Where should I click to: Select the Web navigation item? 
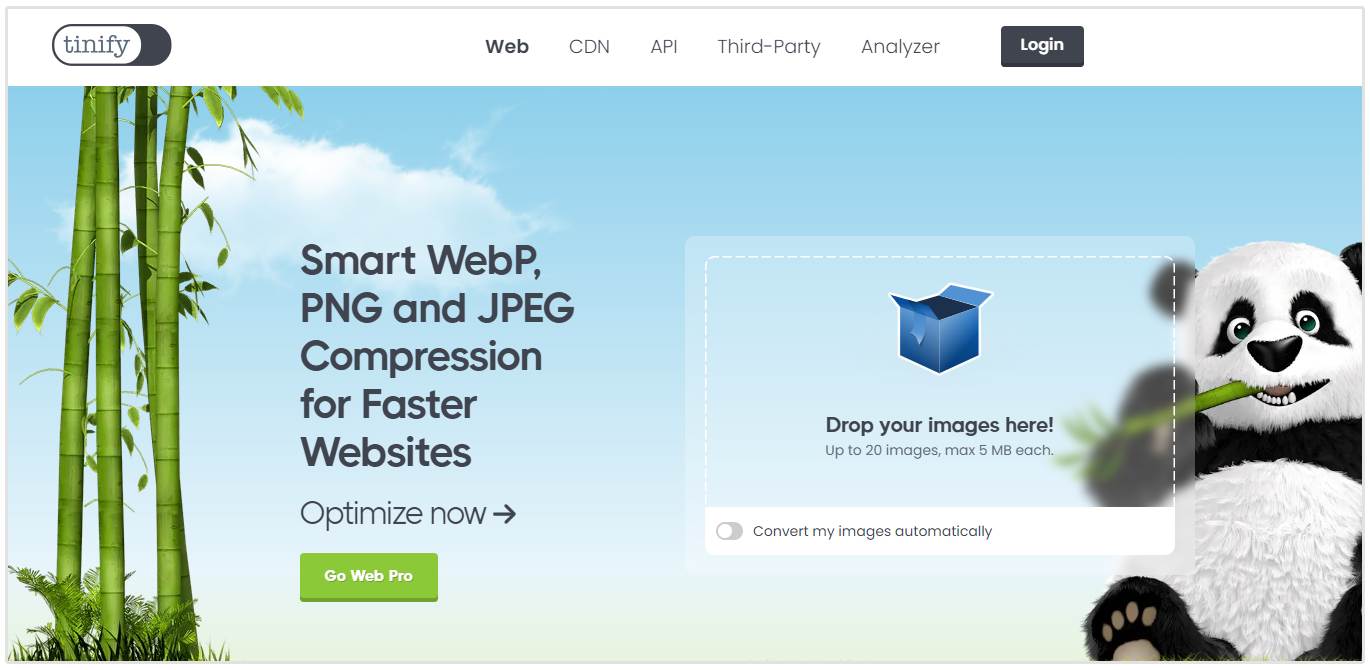coord(507,46)
